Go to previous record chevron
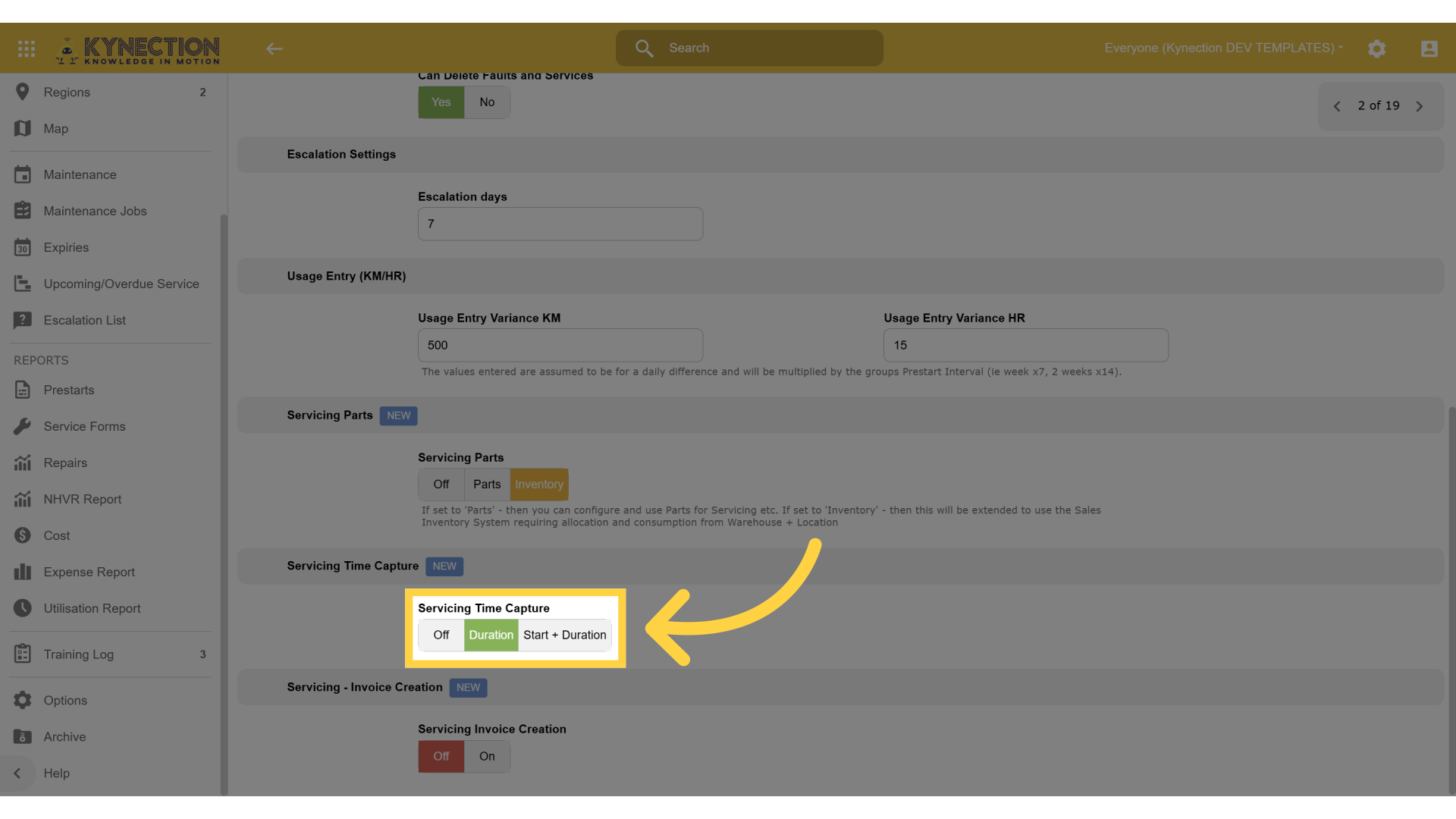Screen dimensions: 1456x819 point(1337,106)
